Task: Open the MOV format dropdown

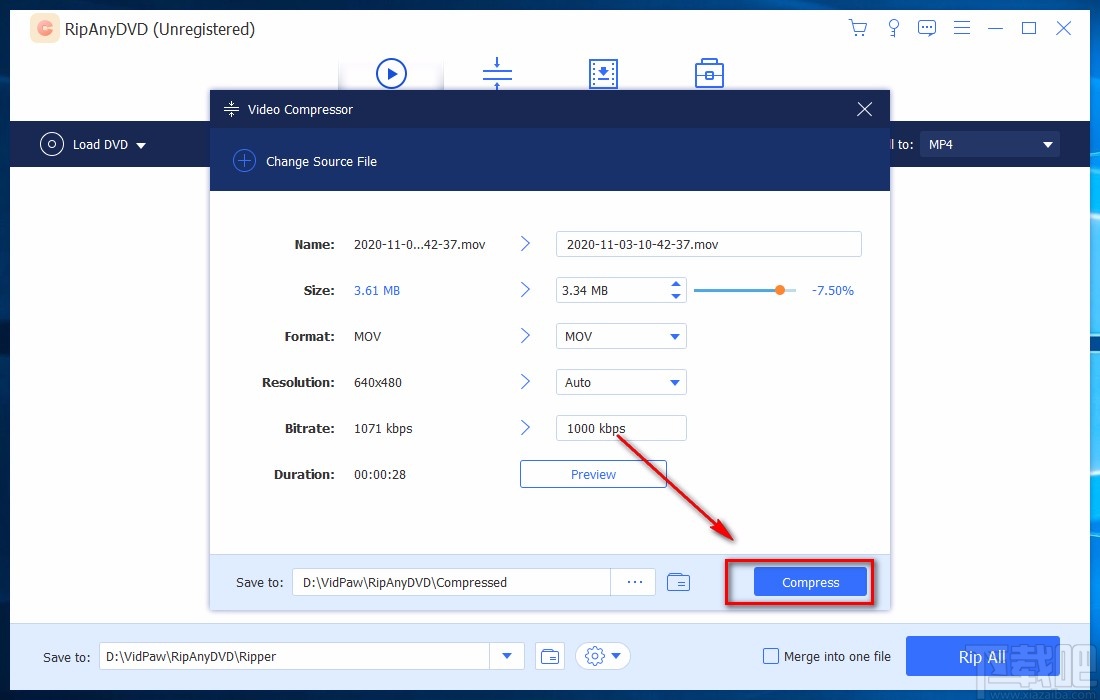Action: 621,336
